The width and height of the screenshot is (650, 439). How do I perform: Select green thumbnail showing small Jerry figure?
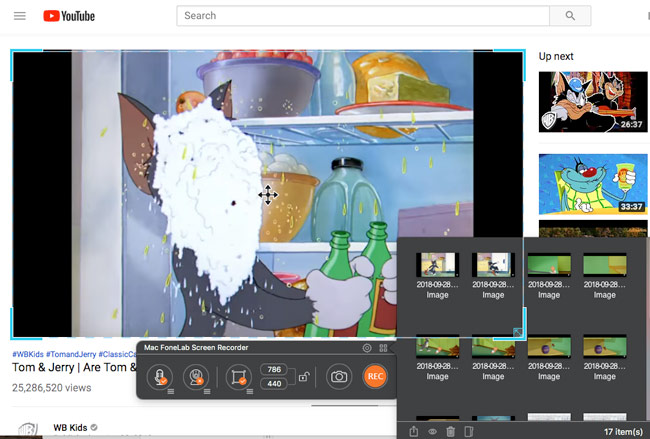pos(549,265)
